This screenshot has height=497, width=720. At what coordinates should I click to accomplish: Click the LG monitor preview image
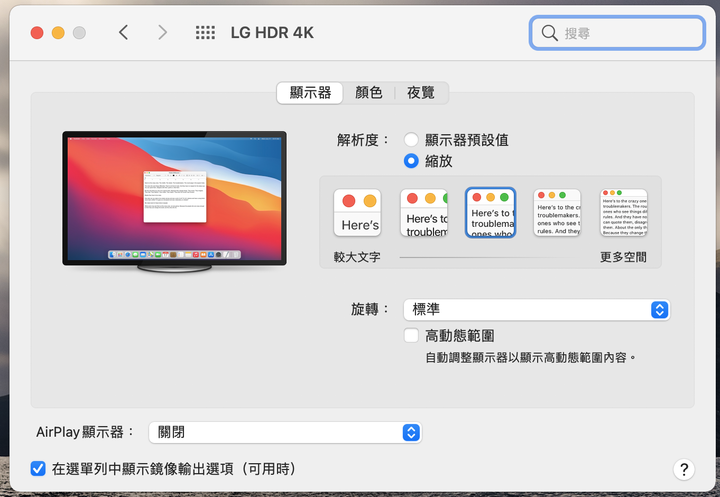click(174, 201)
